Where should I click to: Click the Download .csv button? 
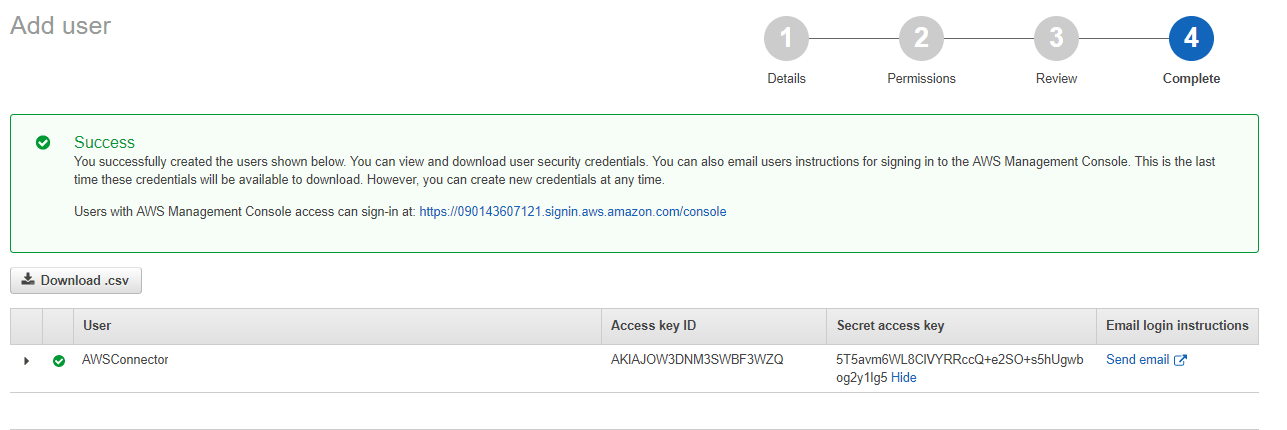coord(76,280)
